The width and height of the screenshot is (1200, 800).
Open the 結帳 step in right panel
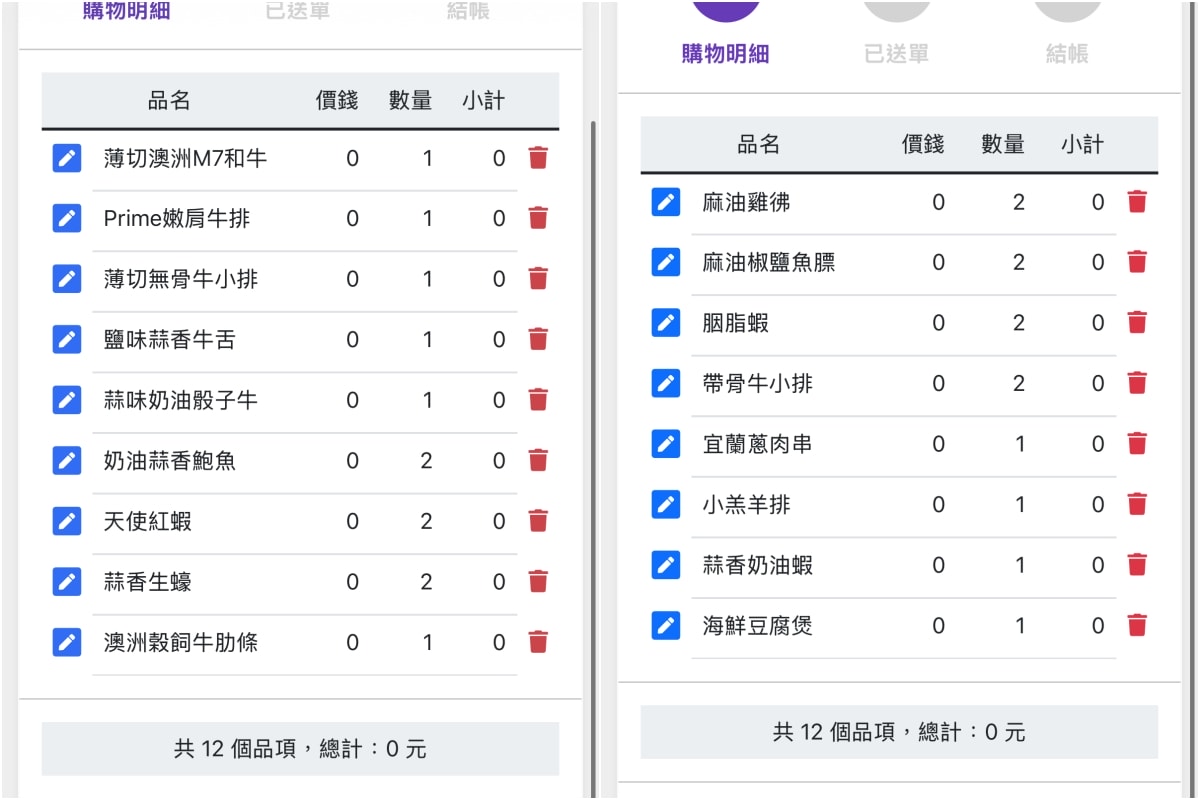[1067, 54]
